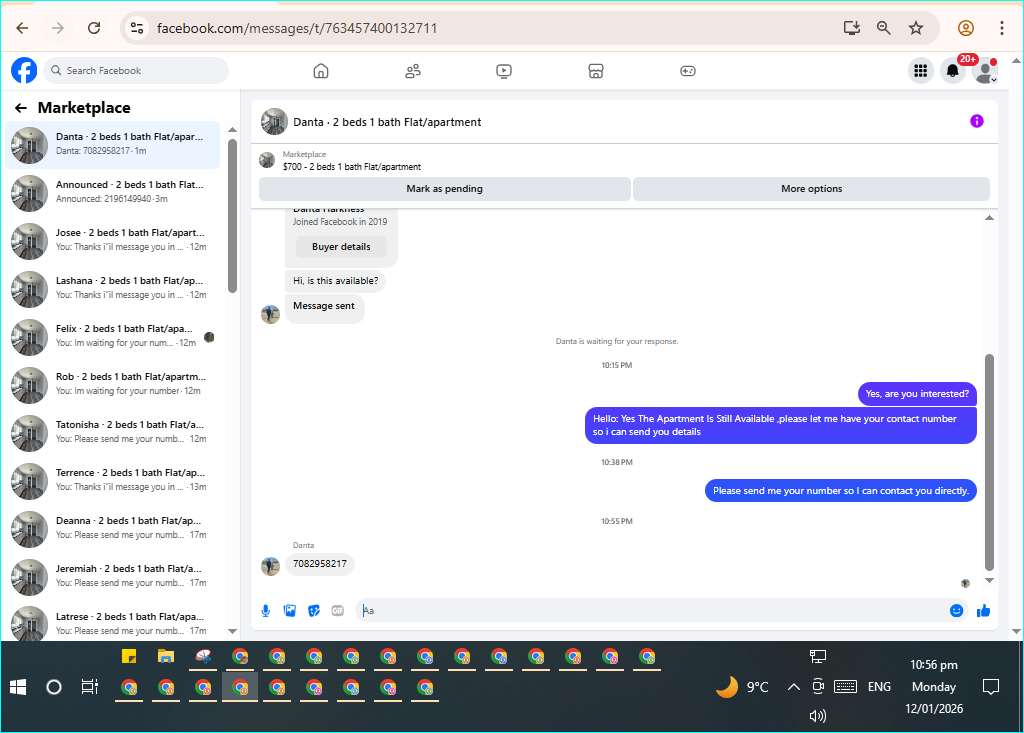This screenshot has height=733, width=1024.
Task: Open Windows notification center
Action: click(x=991, y=687)
